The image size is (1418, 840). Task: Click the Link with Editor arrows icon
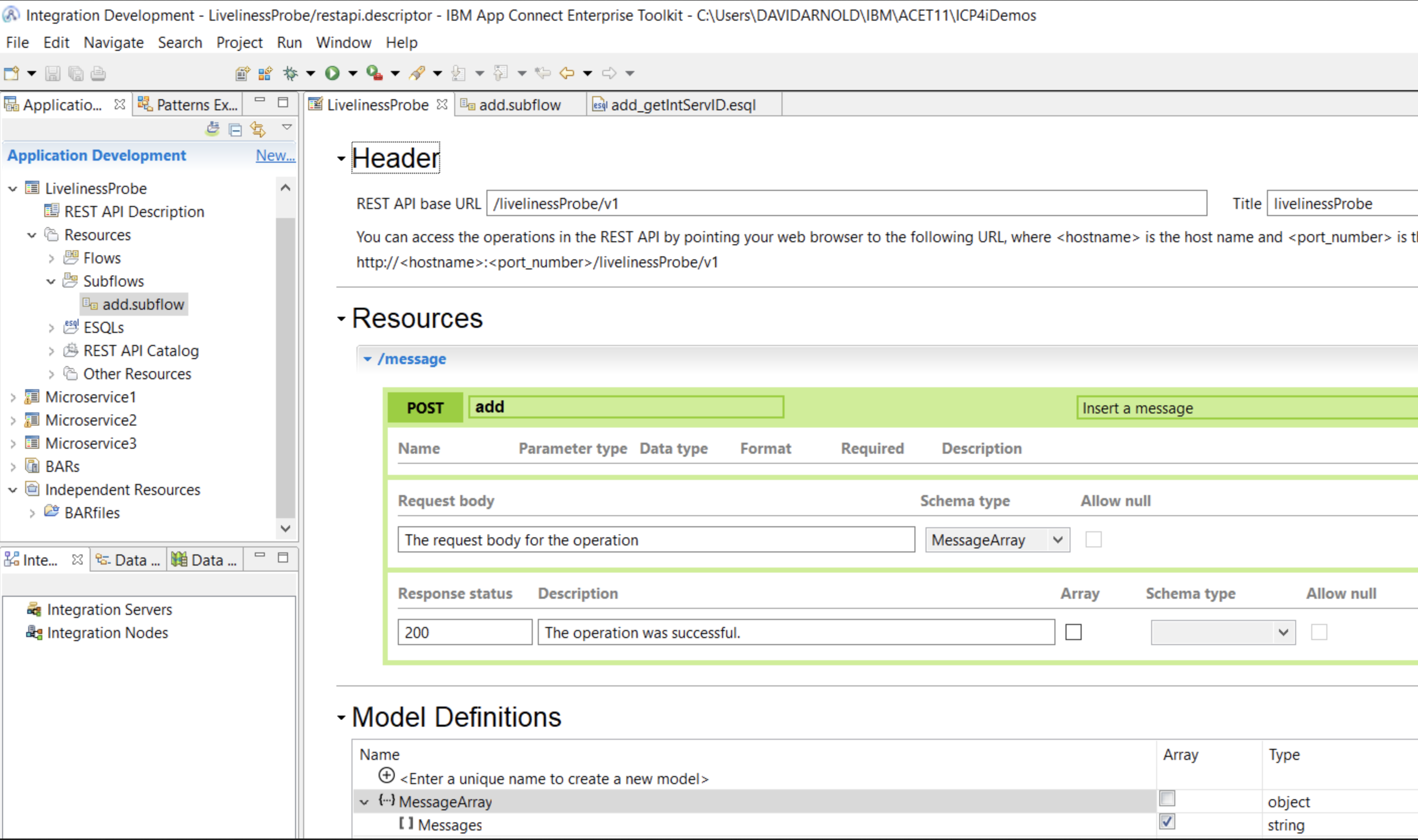pyautogui.click(x=258, y=130)
